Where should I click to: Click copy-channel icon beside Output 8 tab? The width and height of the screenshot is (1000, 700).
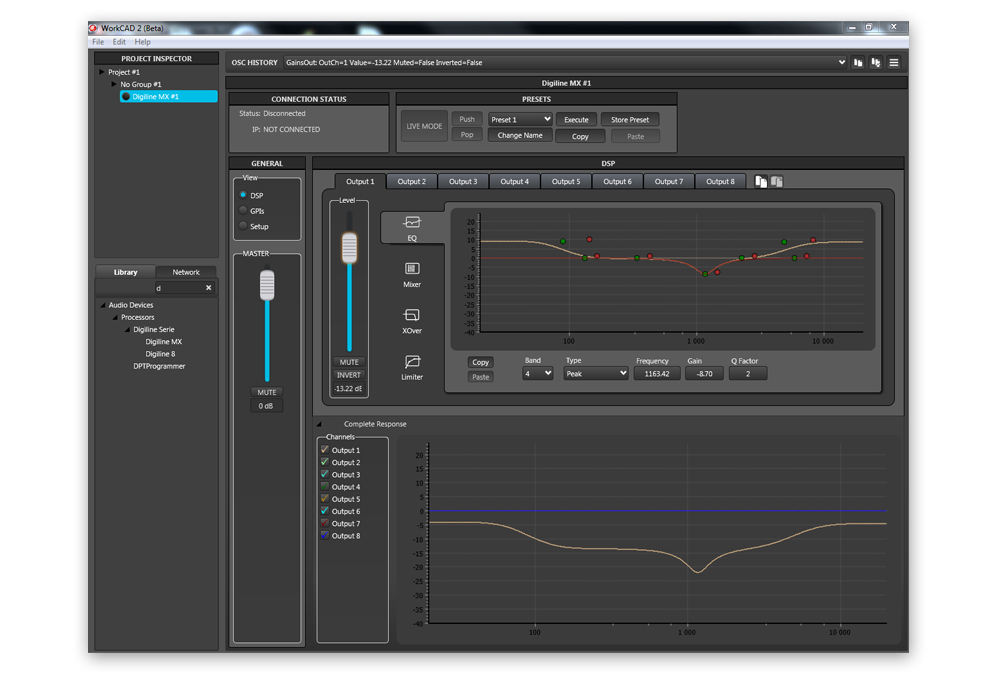761,182
